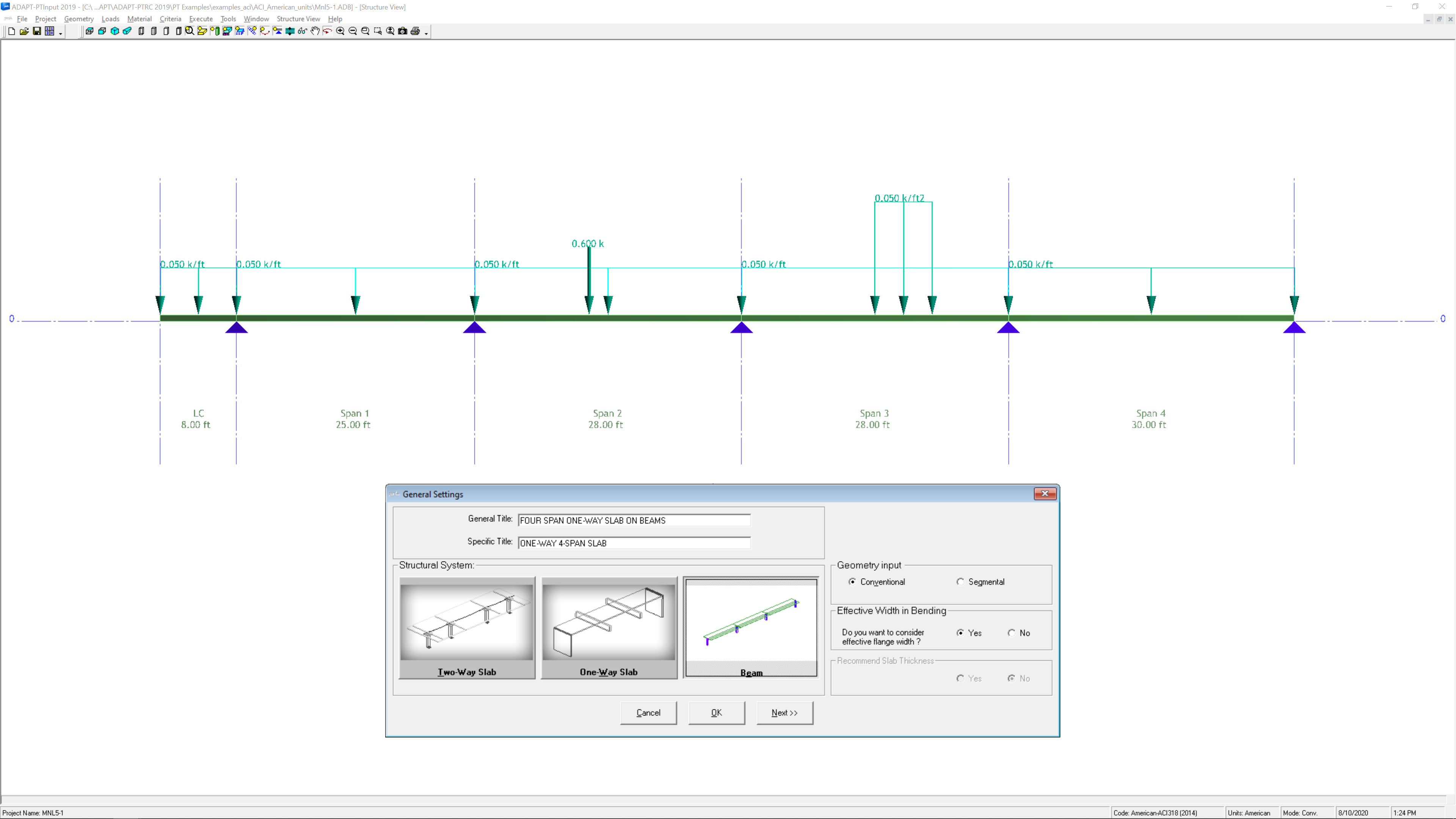The height and width of the screenshot is (819, 1456).
Task: Click the Zoom In magnifier icon
Action: (x=340, y=31)
